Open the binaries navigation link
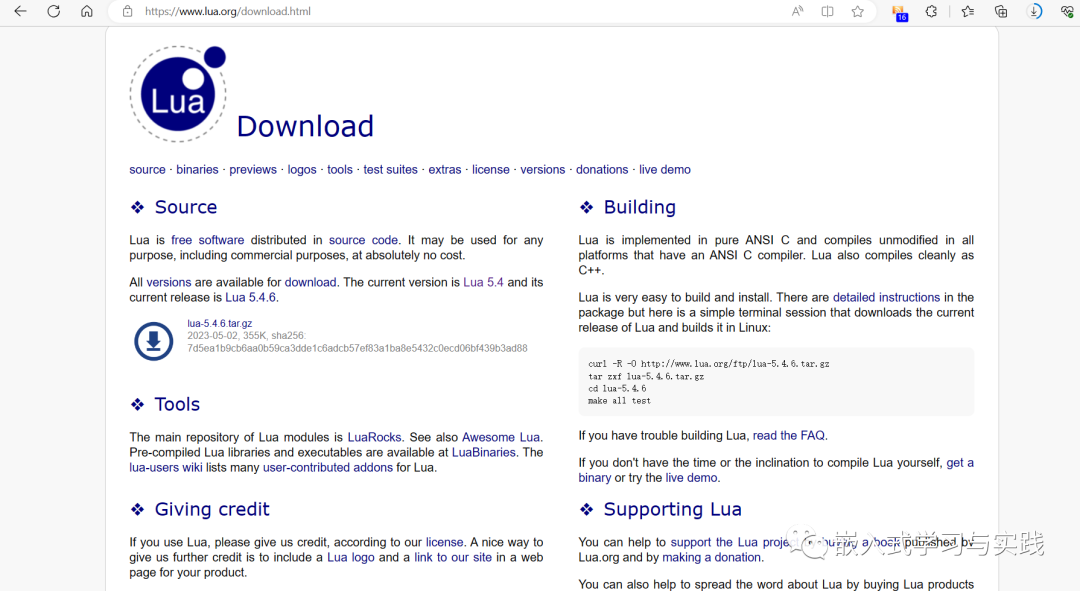The width and height of the screenshot is (1080, 591). 197,169
